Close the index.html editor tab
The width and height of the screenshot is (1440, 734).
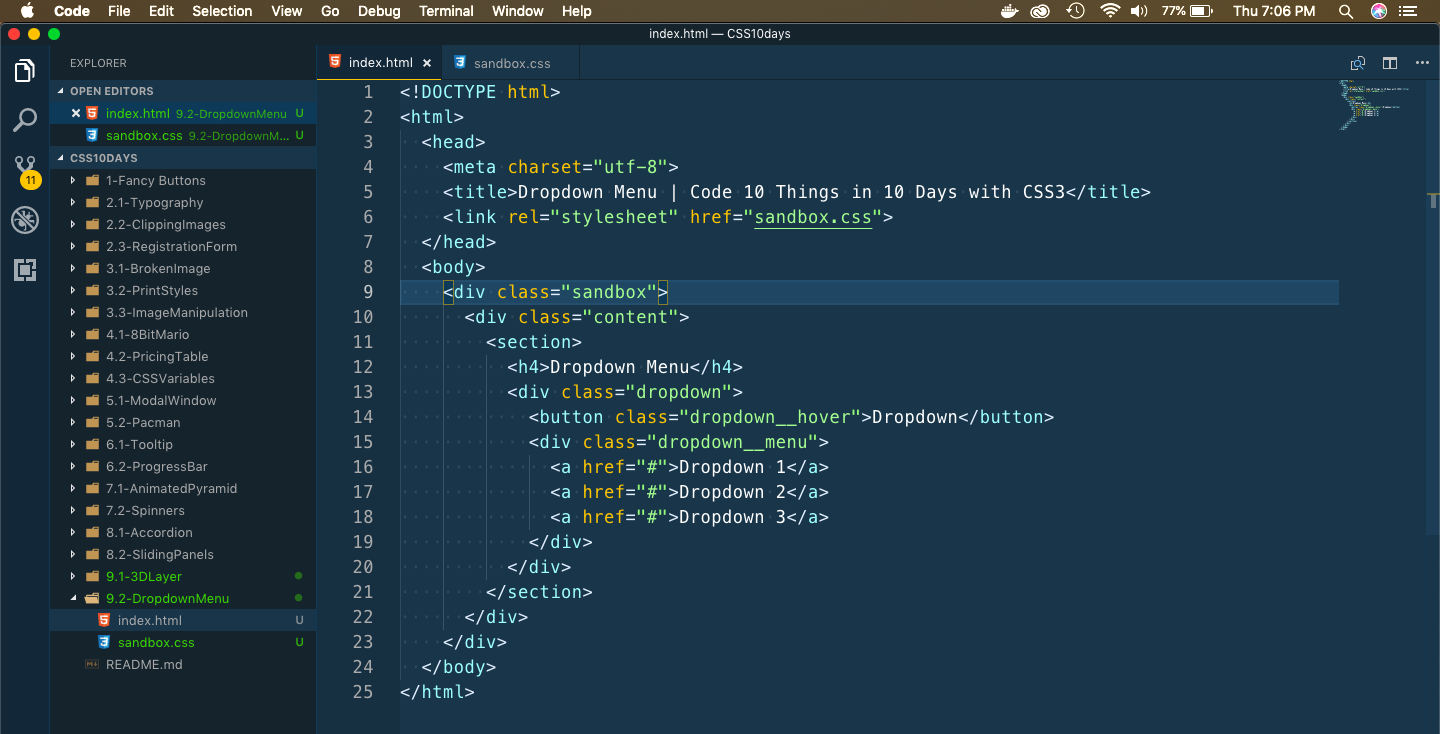427,63
